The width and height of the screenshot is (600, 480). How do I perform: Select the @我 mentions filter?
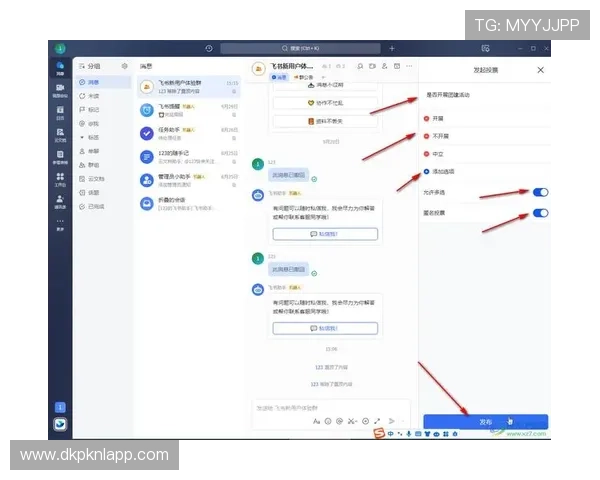point(103,124)
